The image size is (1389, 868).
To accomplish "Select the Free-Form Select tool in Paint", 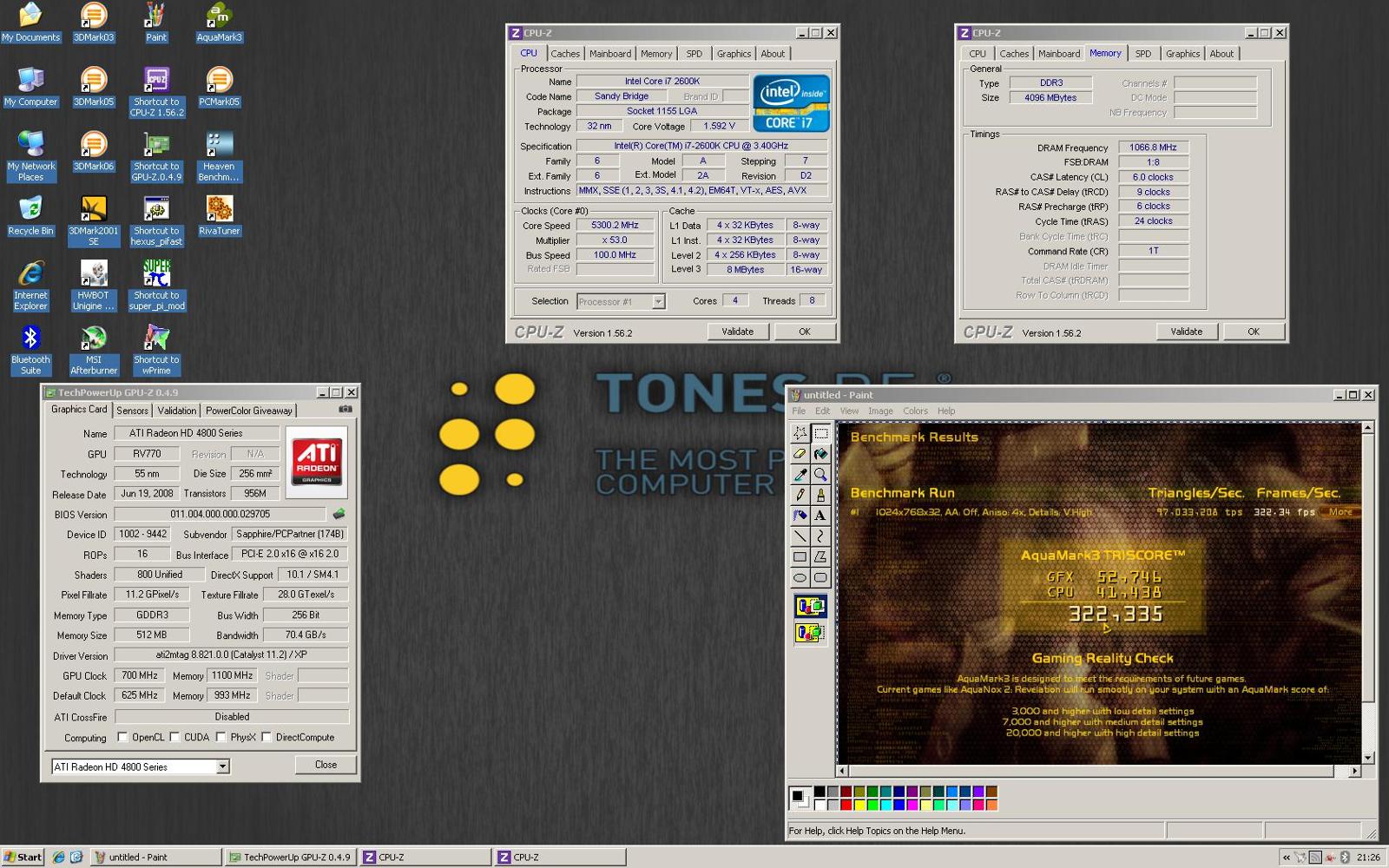I will click(800, 432).
